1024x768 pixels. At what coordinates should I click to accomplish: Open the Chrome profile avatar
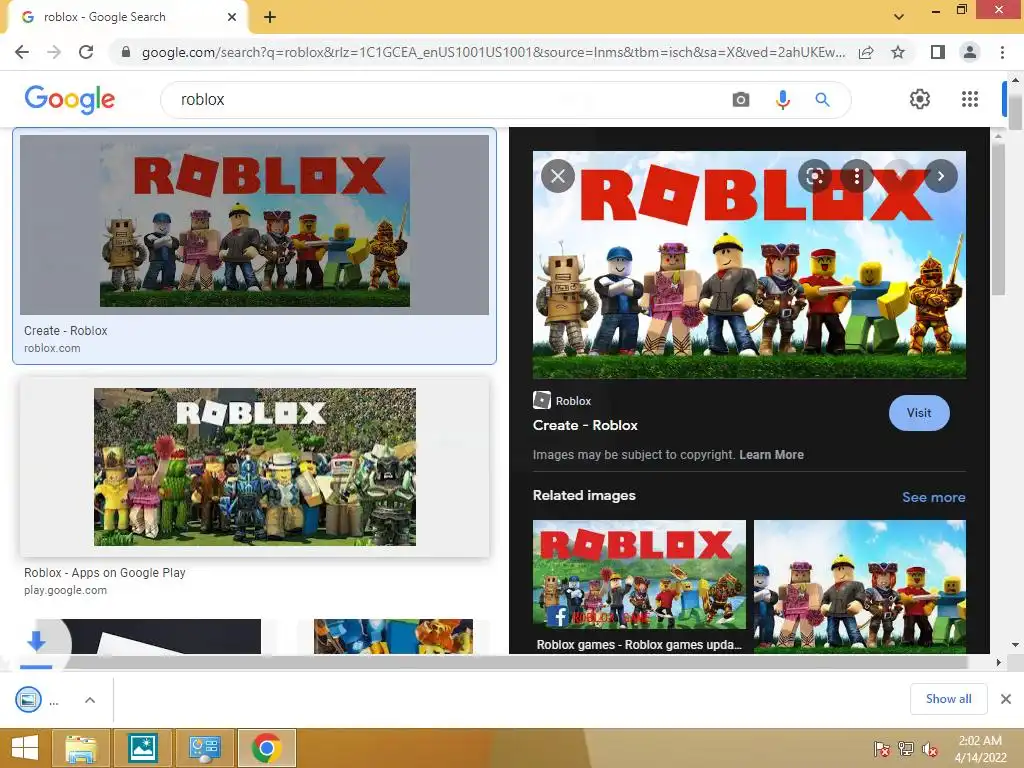coord(970,52)
